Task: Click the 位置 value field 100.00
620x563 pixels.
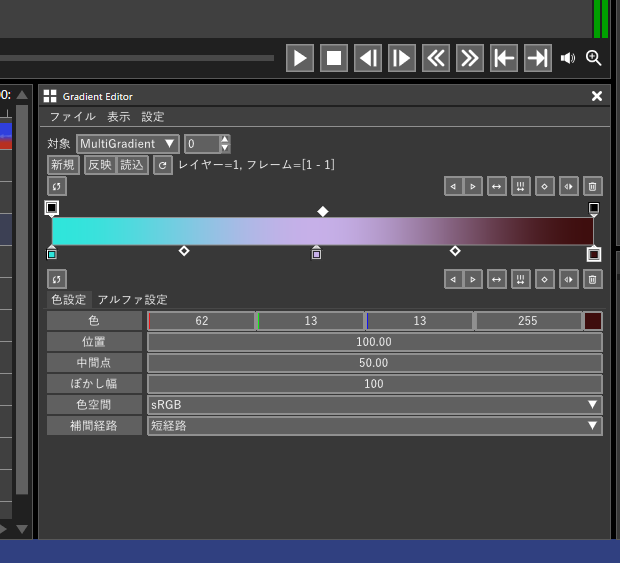Action: 374,342
